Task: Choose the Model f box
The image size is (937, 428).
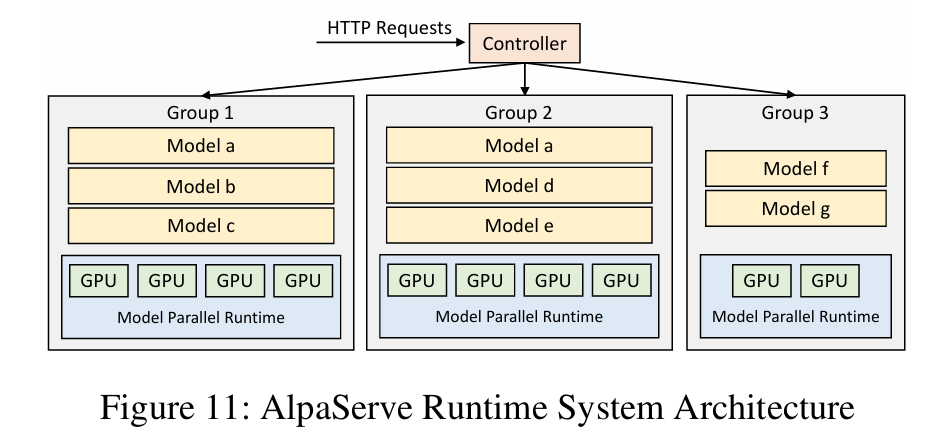Action: [795, 169]
